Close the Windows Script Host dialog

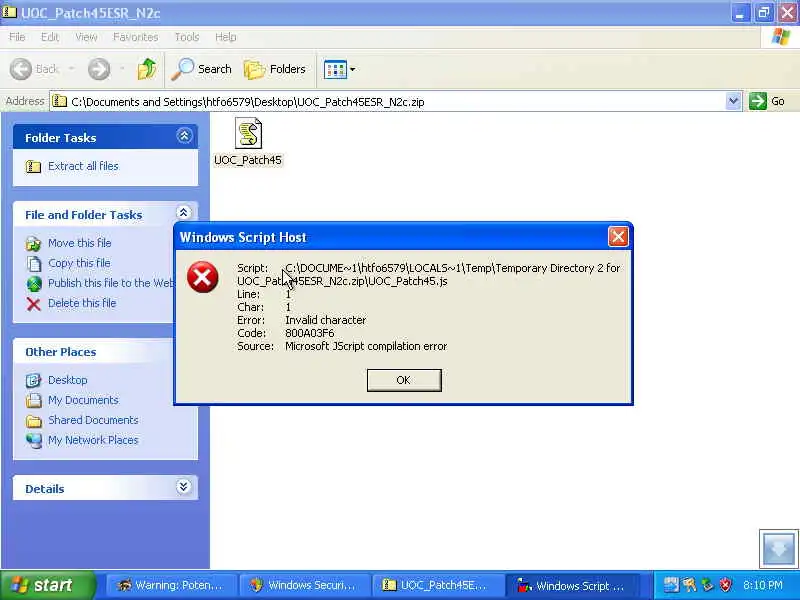point(618,237)
